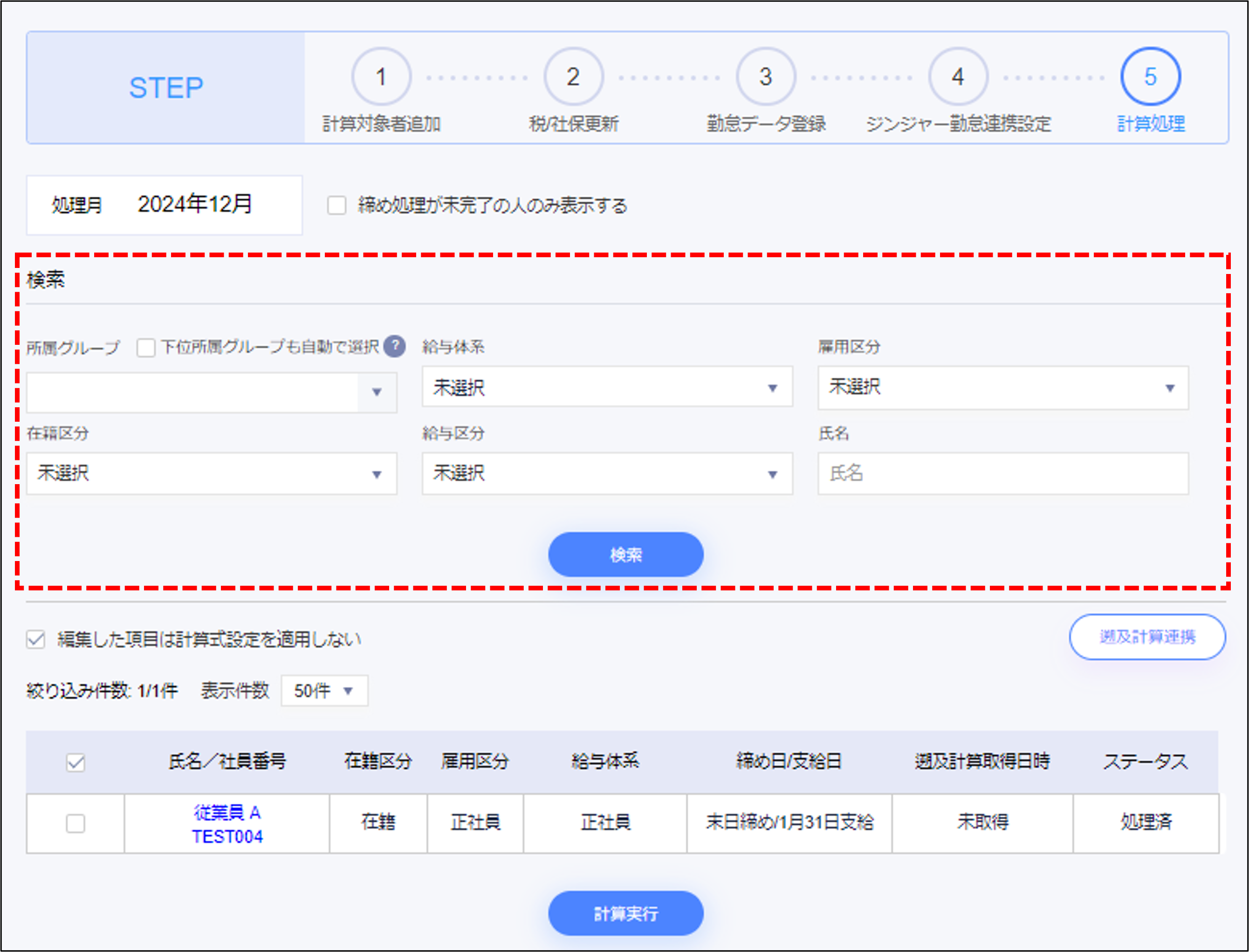Viewport: 1249px width, 952px height.
Task: Uncheck 編集した項目は計算式設定を適用しない
Action: 35,639
